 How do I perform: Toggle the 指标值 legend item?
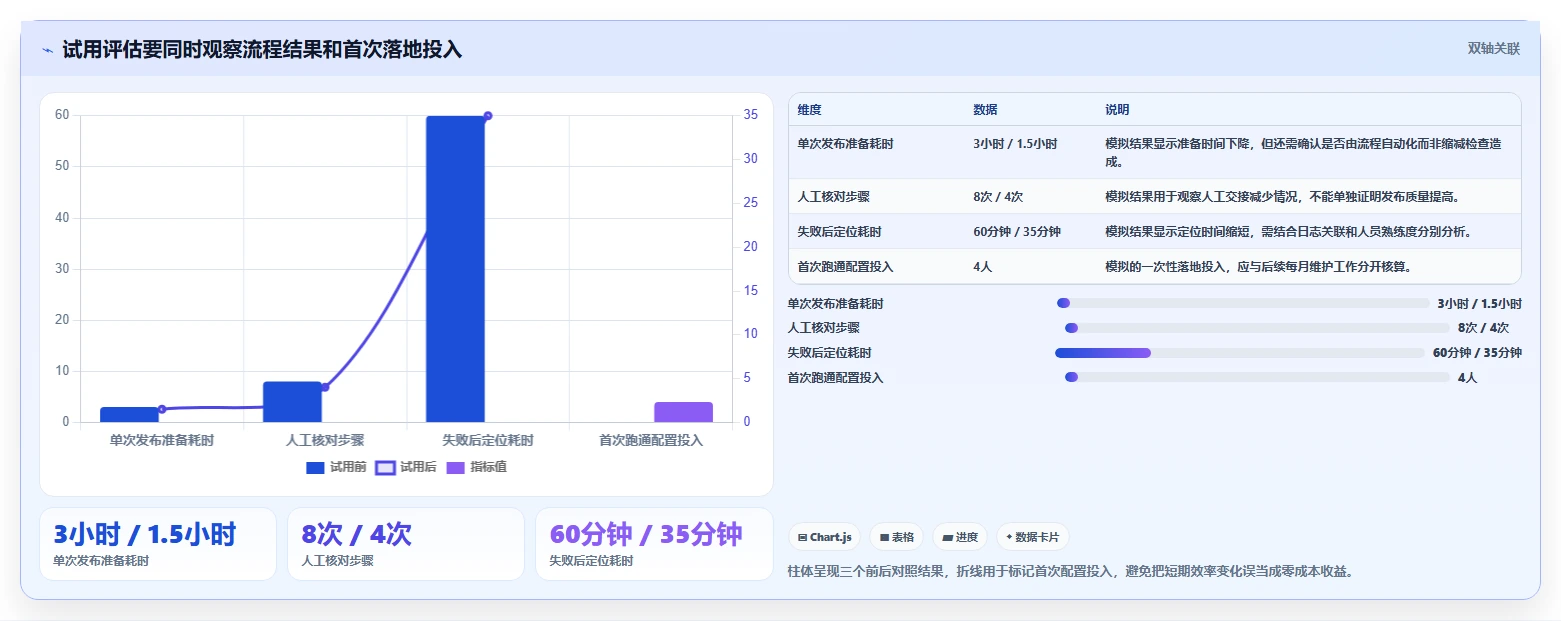pos(476,467)
